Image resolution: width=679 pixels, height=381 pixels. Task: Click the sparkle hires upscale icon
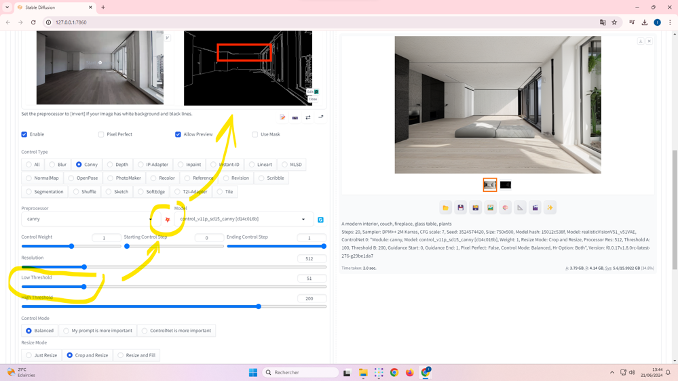click(550, 208)
